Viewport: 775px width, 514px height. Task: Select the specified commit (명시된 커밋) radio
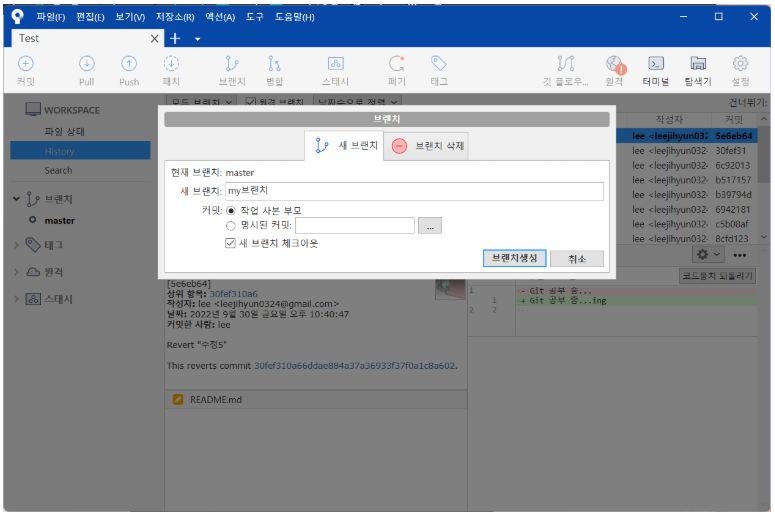230,226
